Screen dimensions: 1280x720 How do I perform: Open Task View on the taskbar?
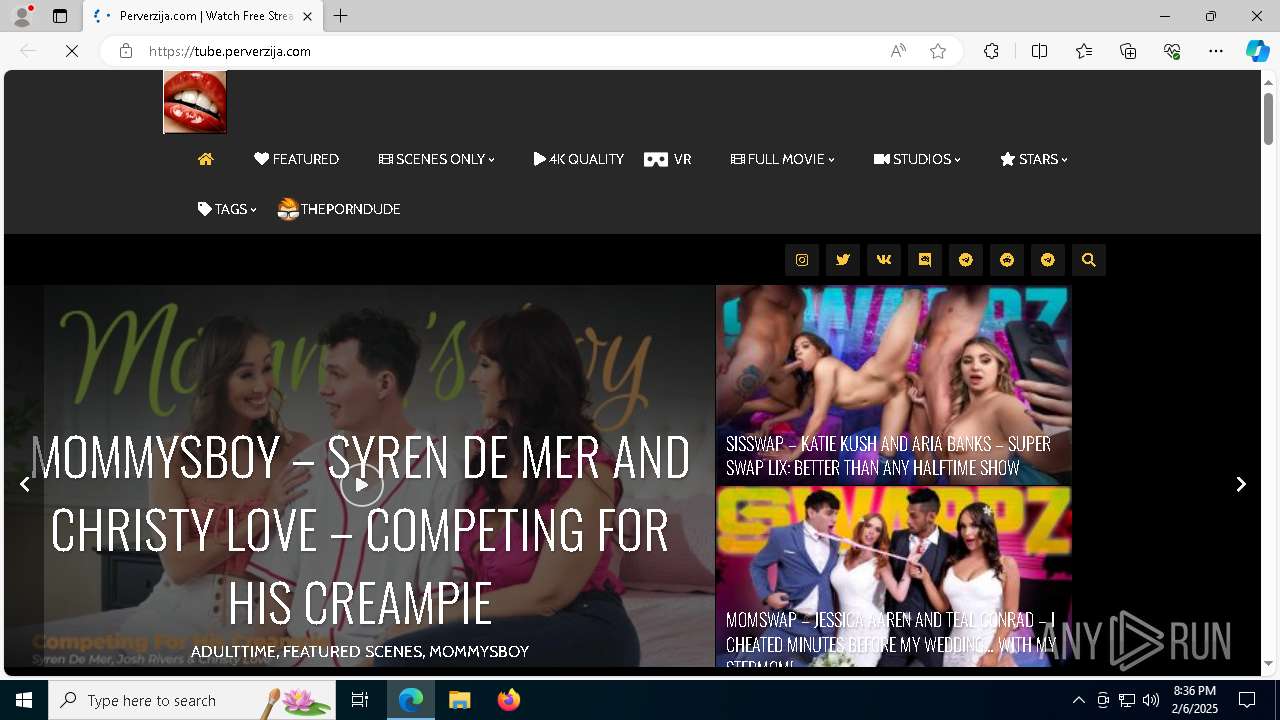tap(360, 700)
